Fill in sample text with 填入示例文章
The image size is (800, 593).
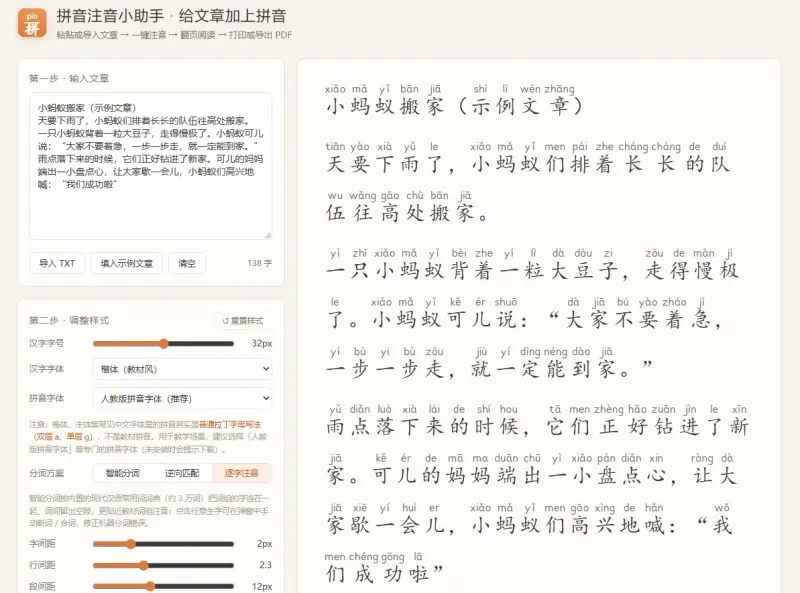[127, 263]
